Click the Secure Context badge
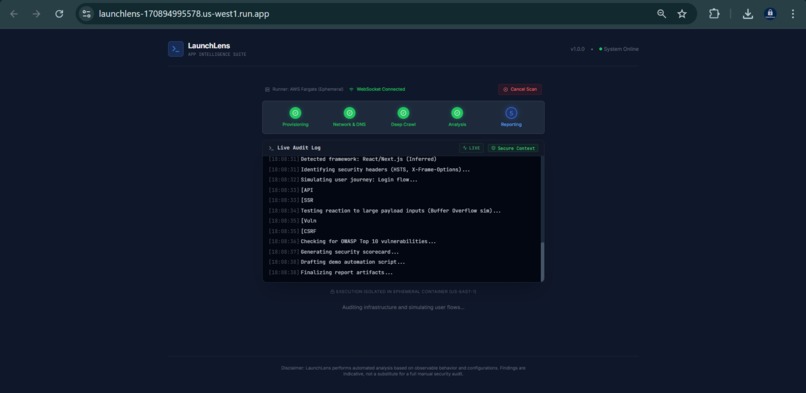The height and width of the screenshot is (393, 806). (513, 148)
